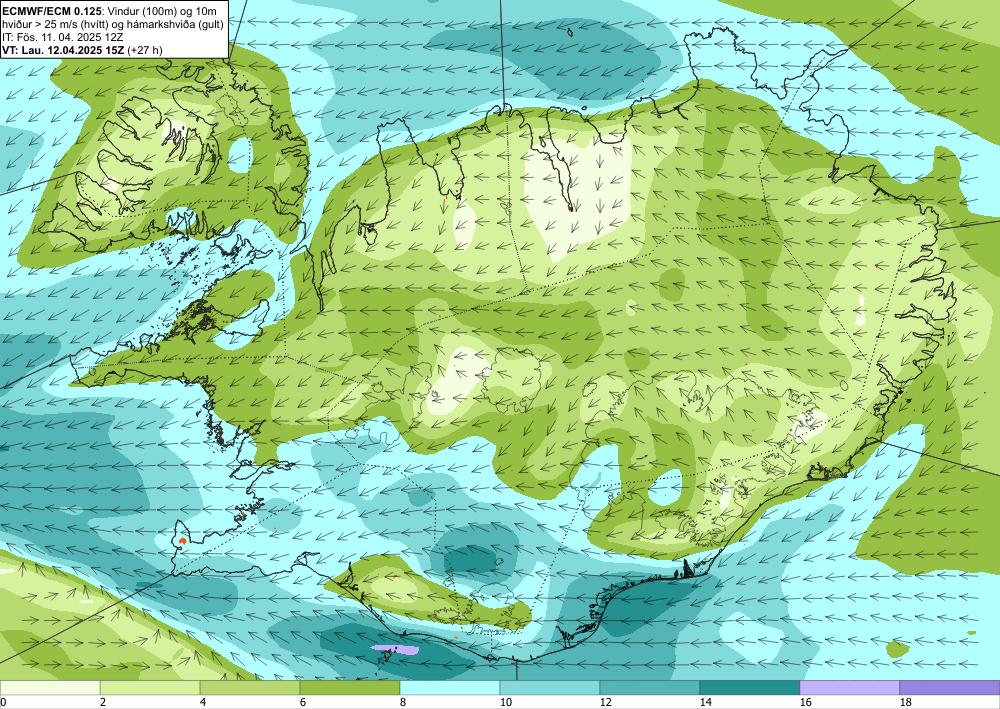Select the 8–10 m/s light cyan legend swatch
The height and width of the screenshot is (709, 1000).
pyautogui.click(x=450, y=687)
